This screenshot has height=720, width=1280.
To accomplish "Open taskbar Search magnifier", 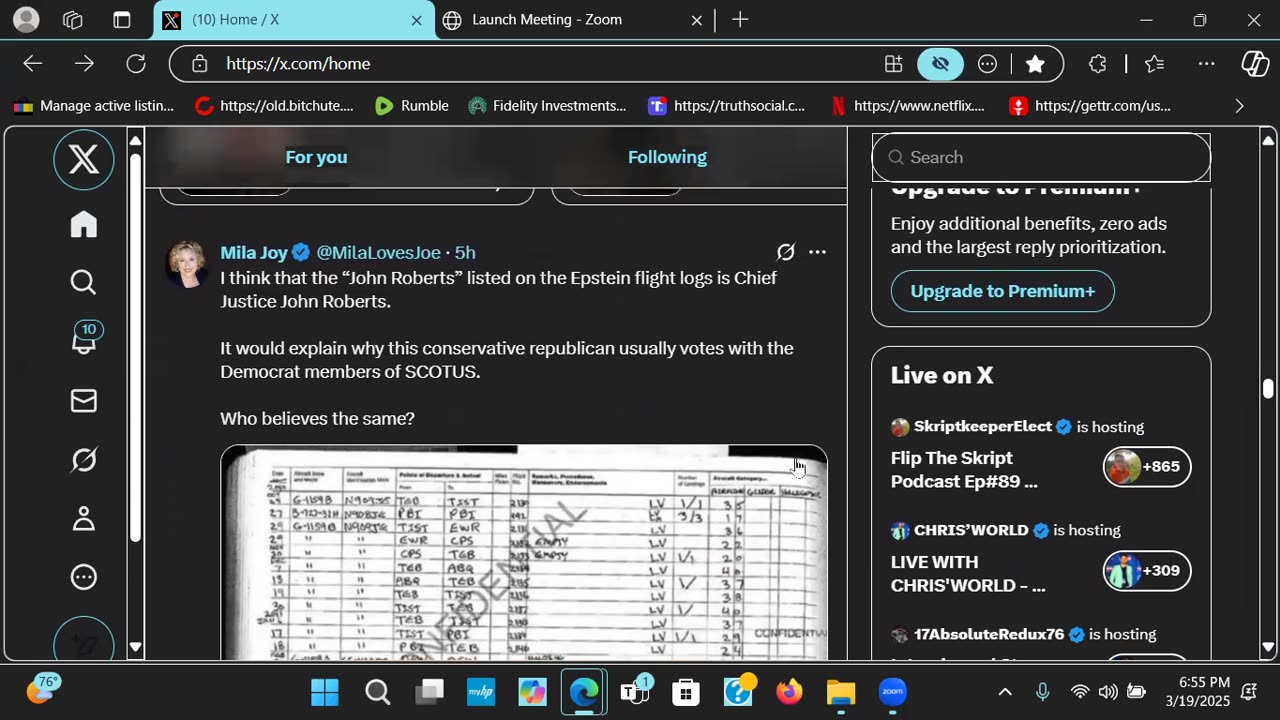I will point(377,692).
